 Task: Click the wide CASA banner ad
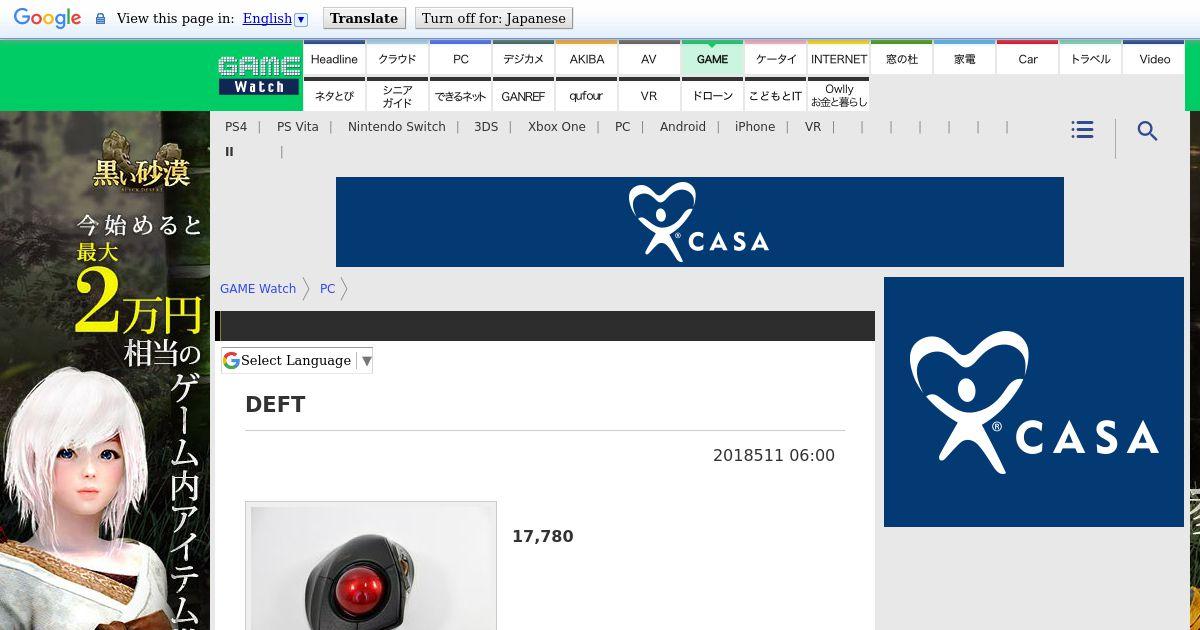[x=700, y=222]
